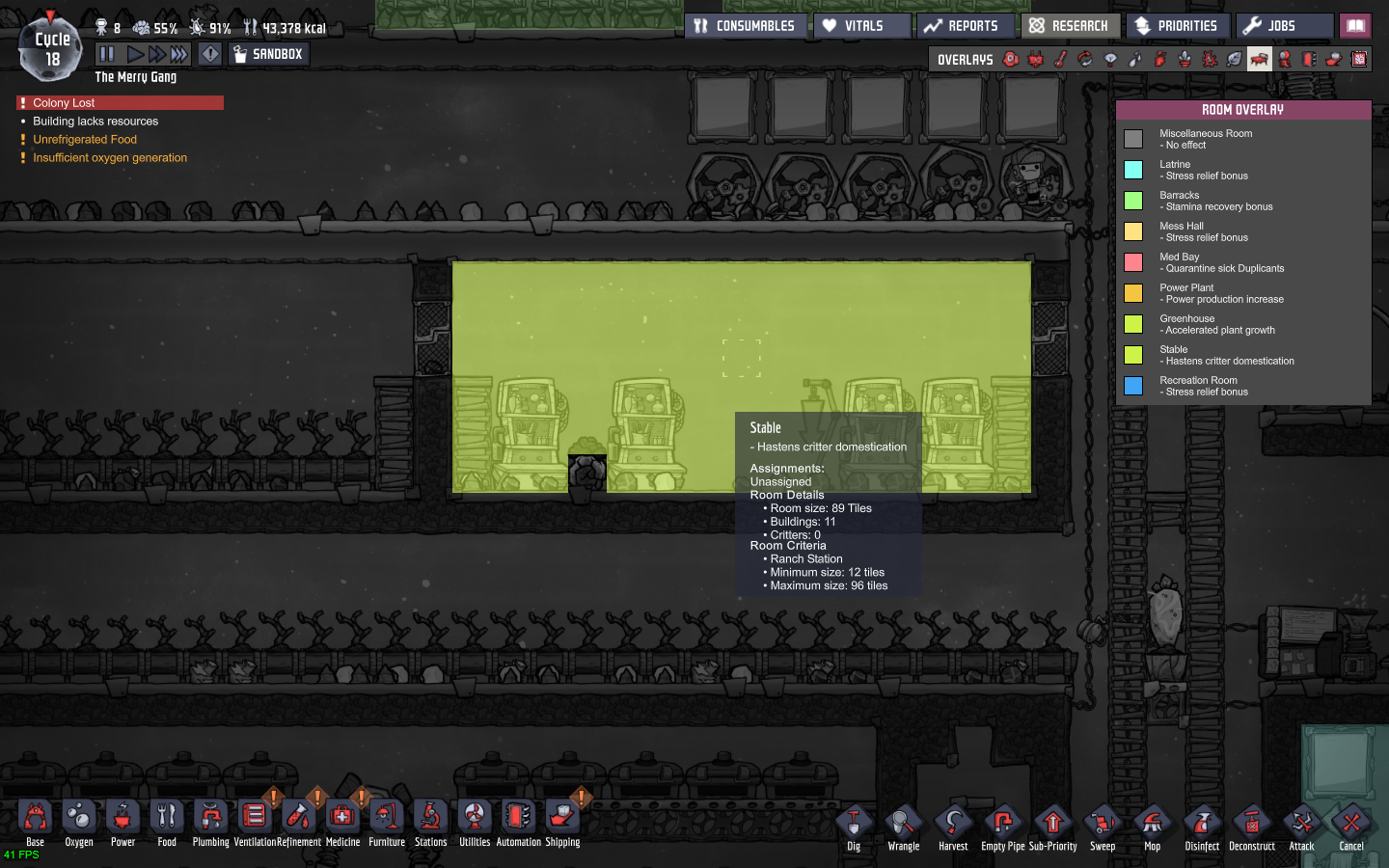Viewport: 1389px width, 868px height.
Task: Expand the Unrefrigerated Food warning
Action: point(85,140)
